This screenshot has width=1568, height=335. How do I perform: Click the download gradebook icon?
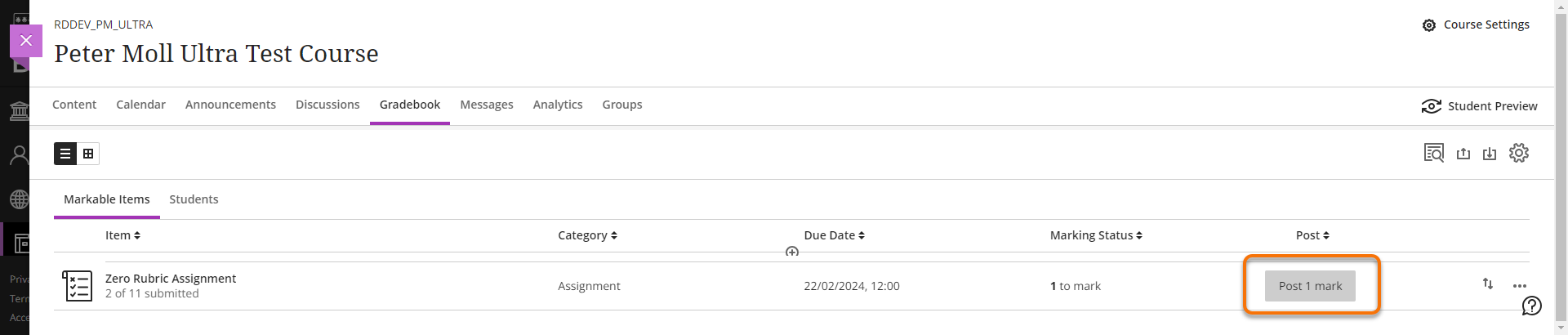[x=1490, y=154]
